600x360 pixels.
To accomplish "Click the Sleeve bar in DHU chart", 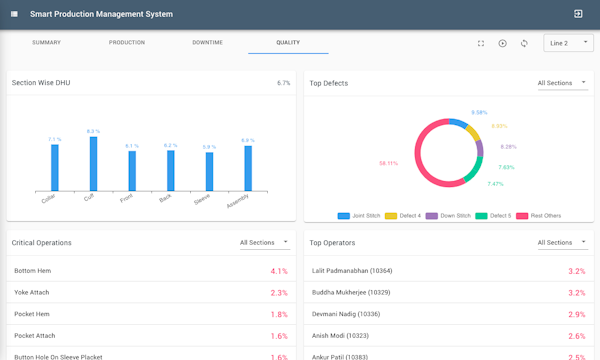I will 209,171.
